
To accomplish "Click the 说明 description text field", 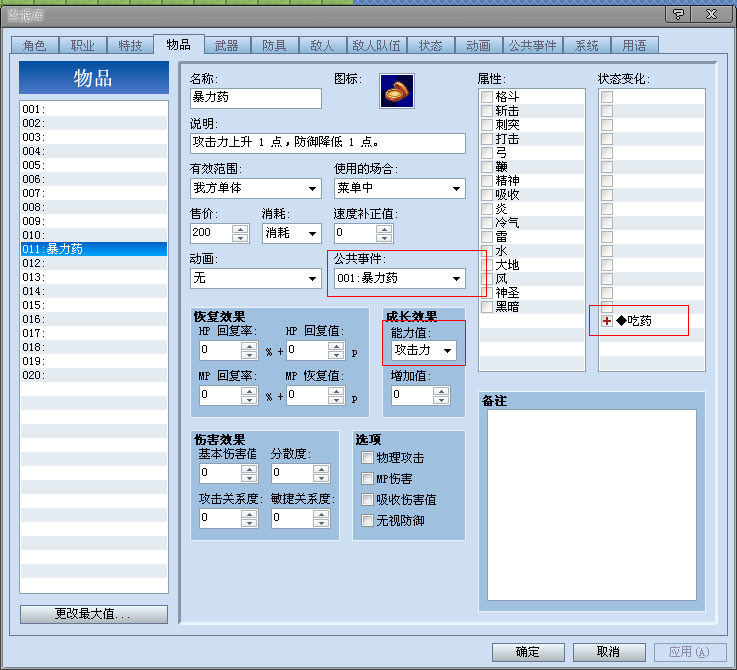I will (328, 143).
